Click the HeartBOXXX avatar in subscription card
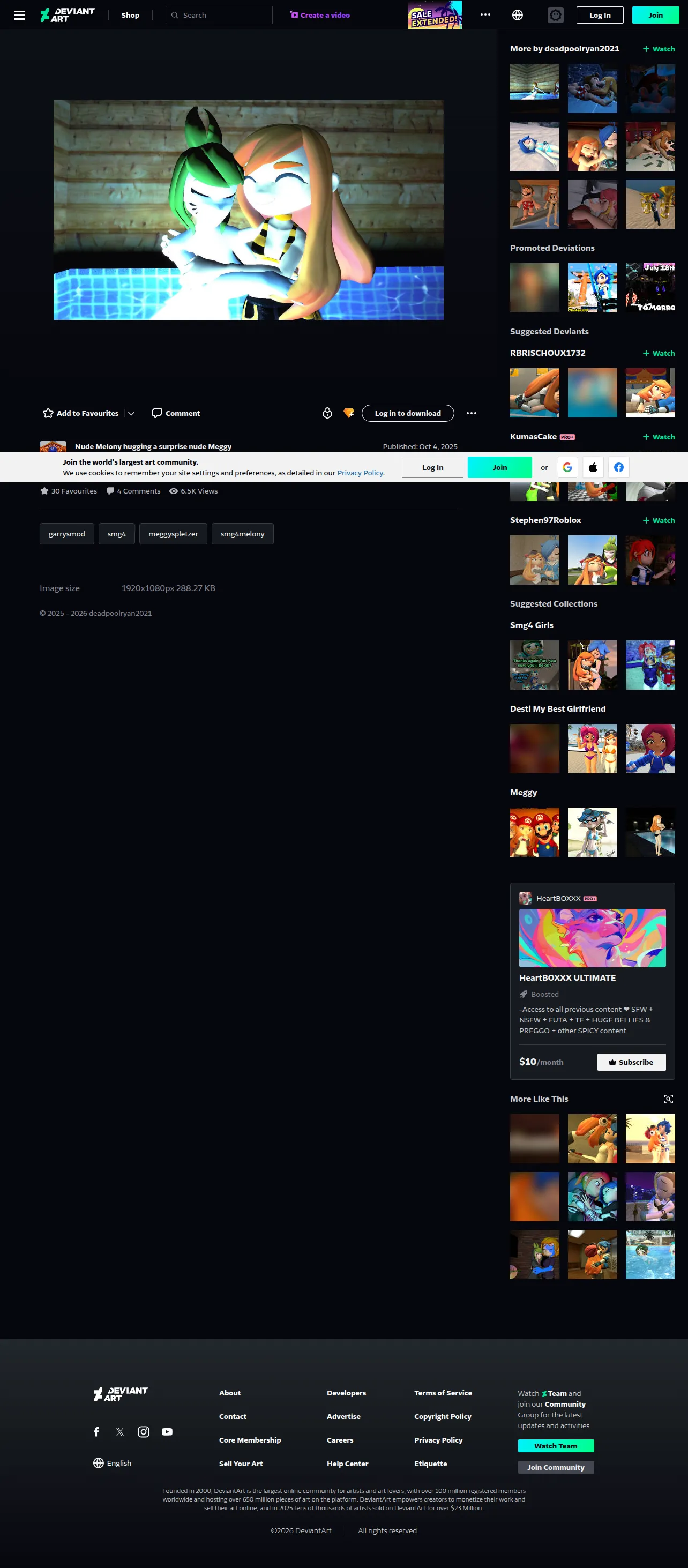 [526, 898]
